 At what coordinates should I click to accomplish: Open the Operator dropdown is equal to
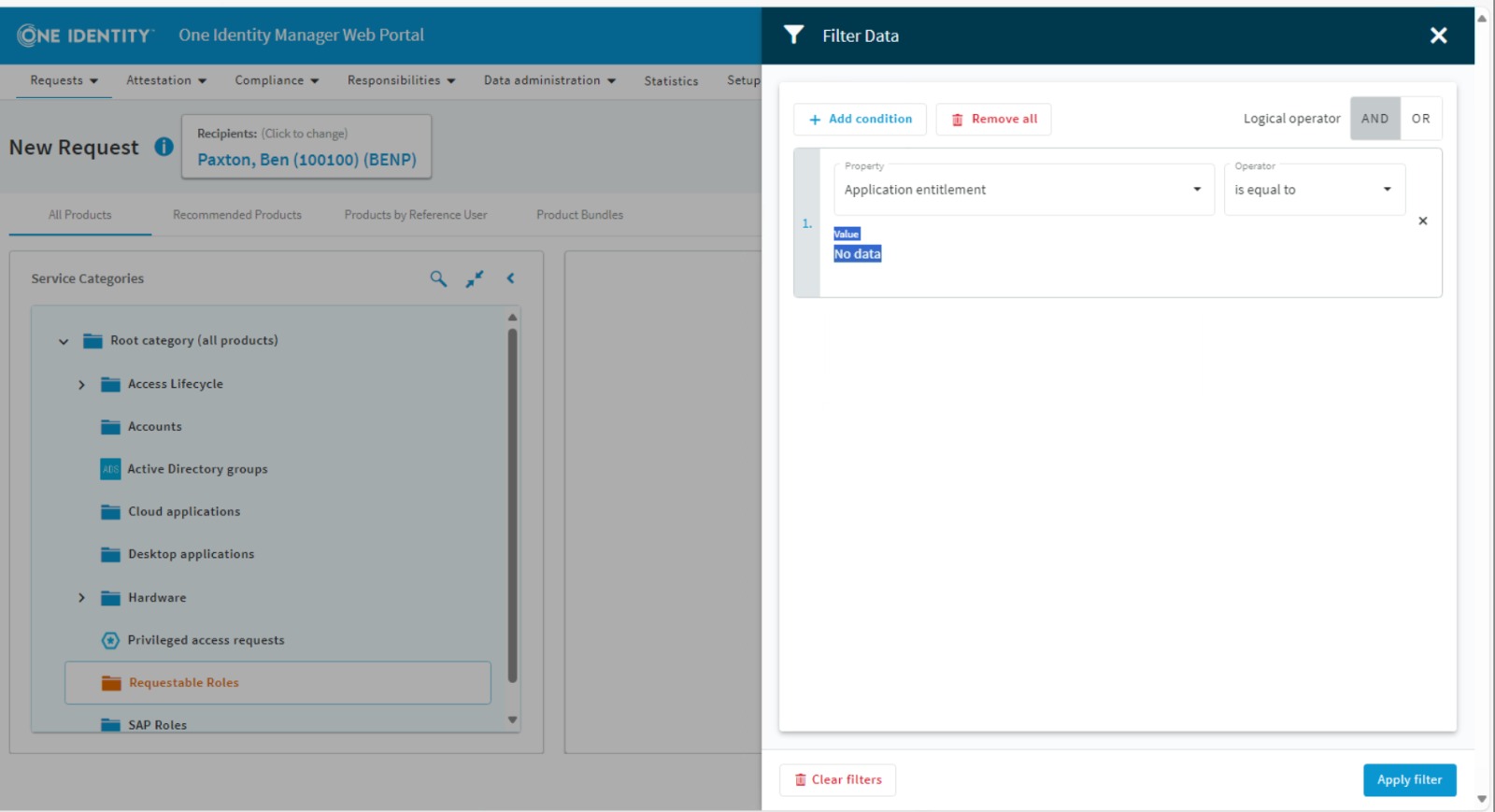(x=1314, y=190)
